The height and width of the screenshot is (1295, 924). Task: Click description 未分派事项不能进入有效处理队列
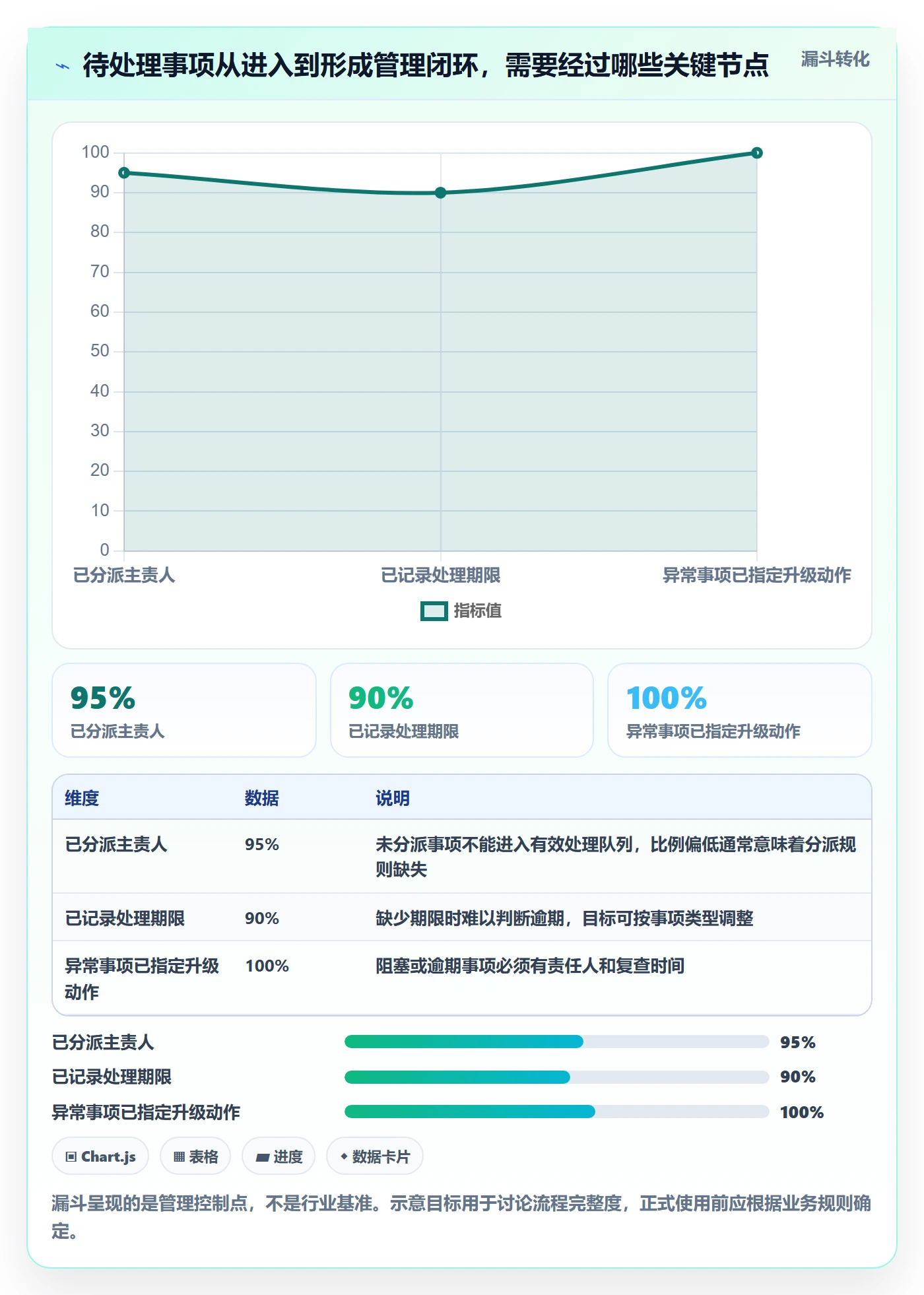coord(504,844)
